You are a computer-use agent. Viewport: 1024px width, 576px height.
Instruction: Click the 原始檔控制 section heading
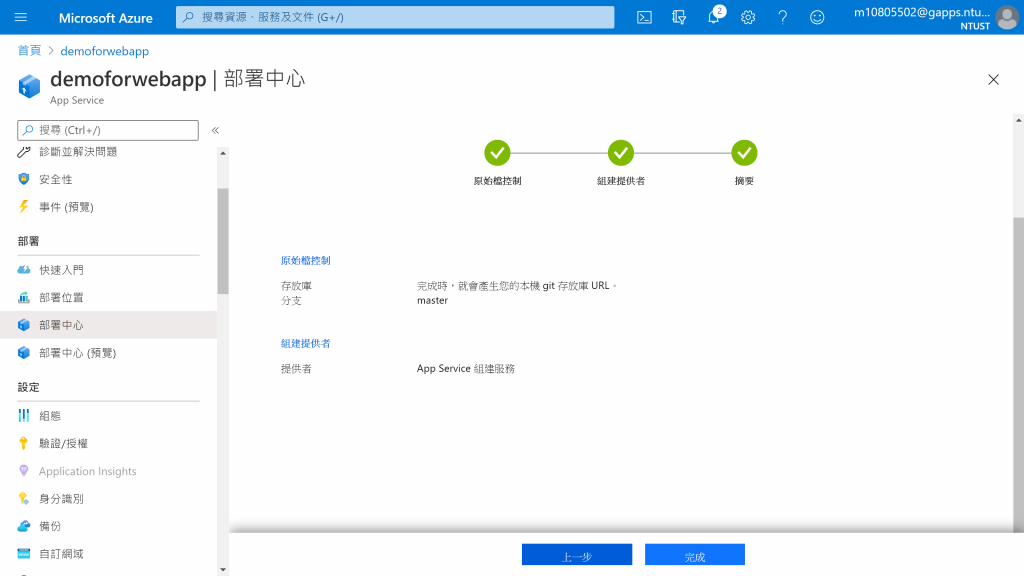pyautogui.click(x=306, y=260)
